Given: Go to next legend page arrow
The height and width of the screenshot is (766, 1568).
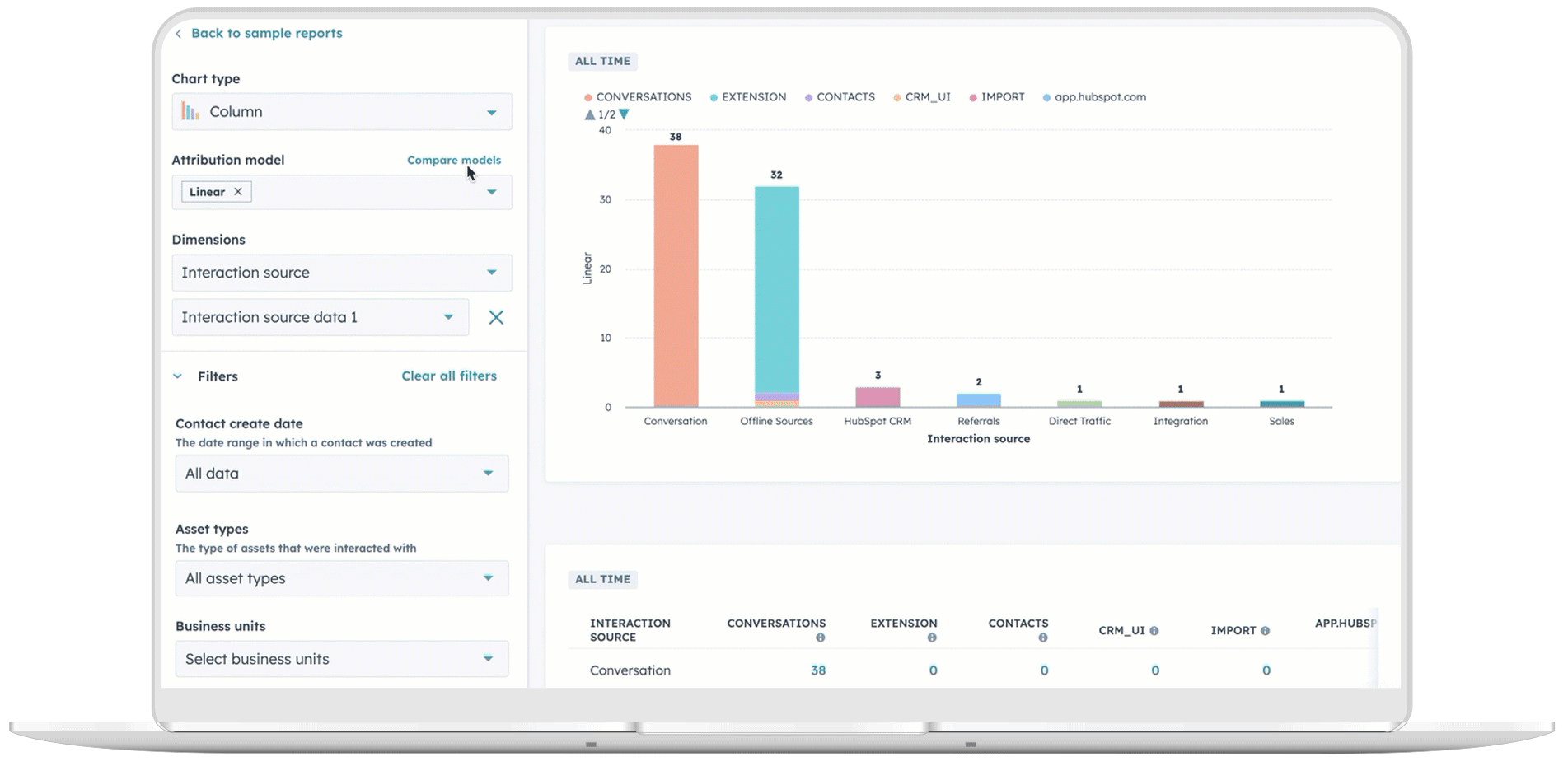Looking at the screenshot, I should [625, 114].
